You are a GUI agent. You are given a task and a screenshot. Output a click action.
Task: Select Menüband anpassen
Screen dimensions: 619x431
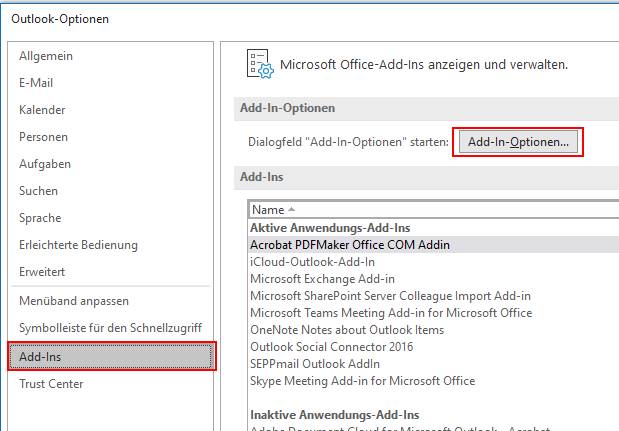74,301
